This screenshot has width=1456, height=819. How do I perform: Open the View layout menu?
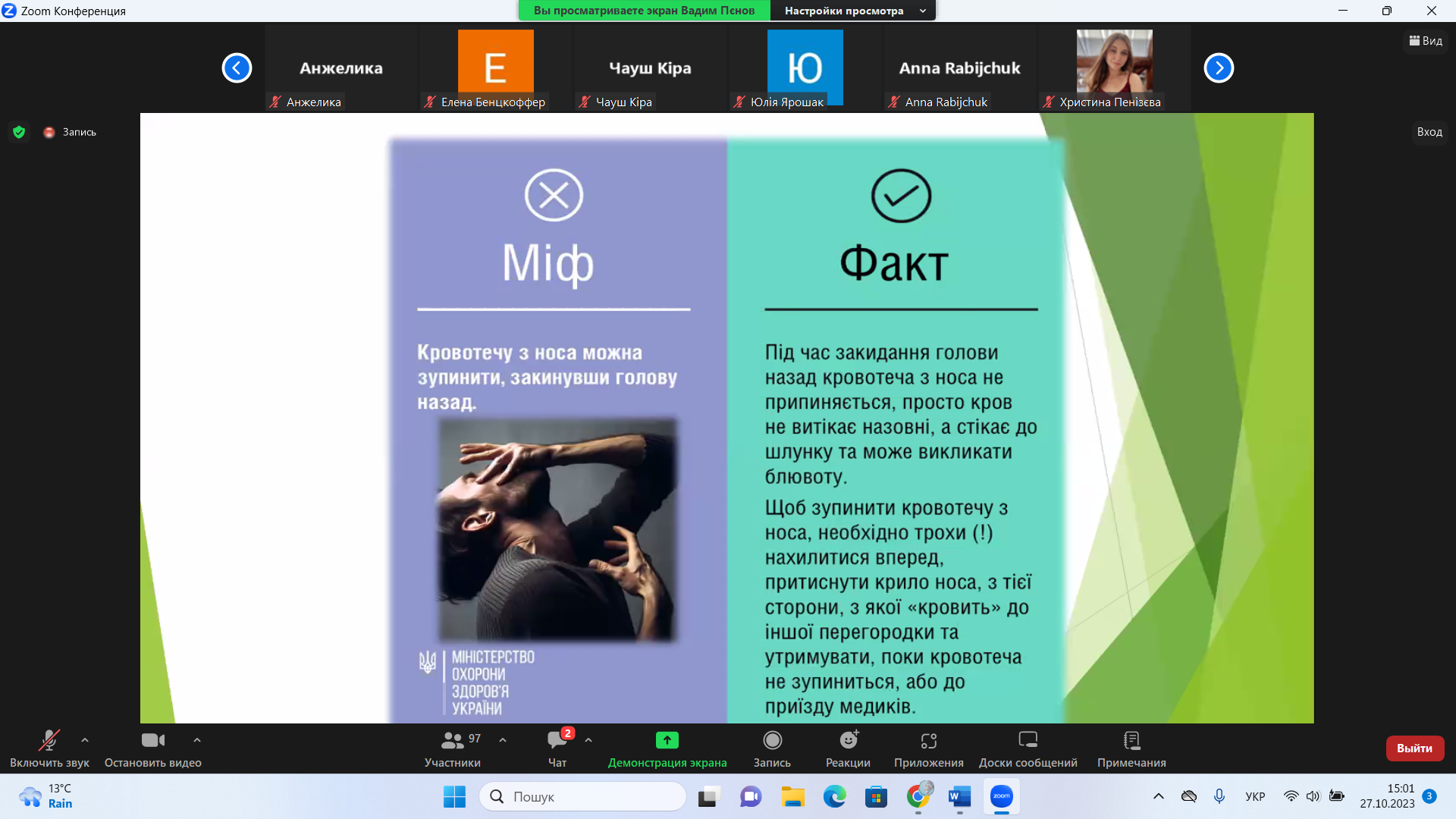(1426, 41)
